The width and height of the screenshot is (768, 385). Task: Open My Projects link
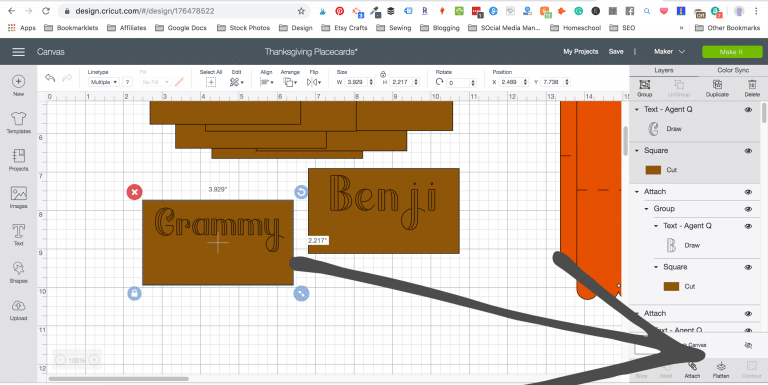pos(580,51)
